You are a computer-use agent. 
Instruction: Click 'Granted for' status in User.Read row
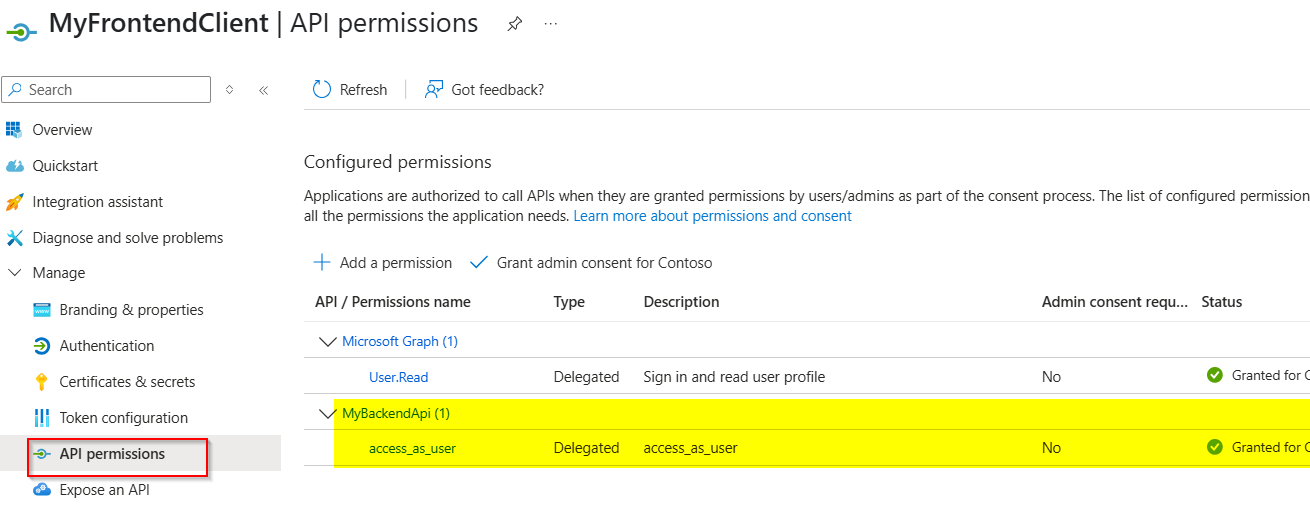[x=1270, y=377]
